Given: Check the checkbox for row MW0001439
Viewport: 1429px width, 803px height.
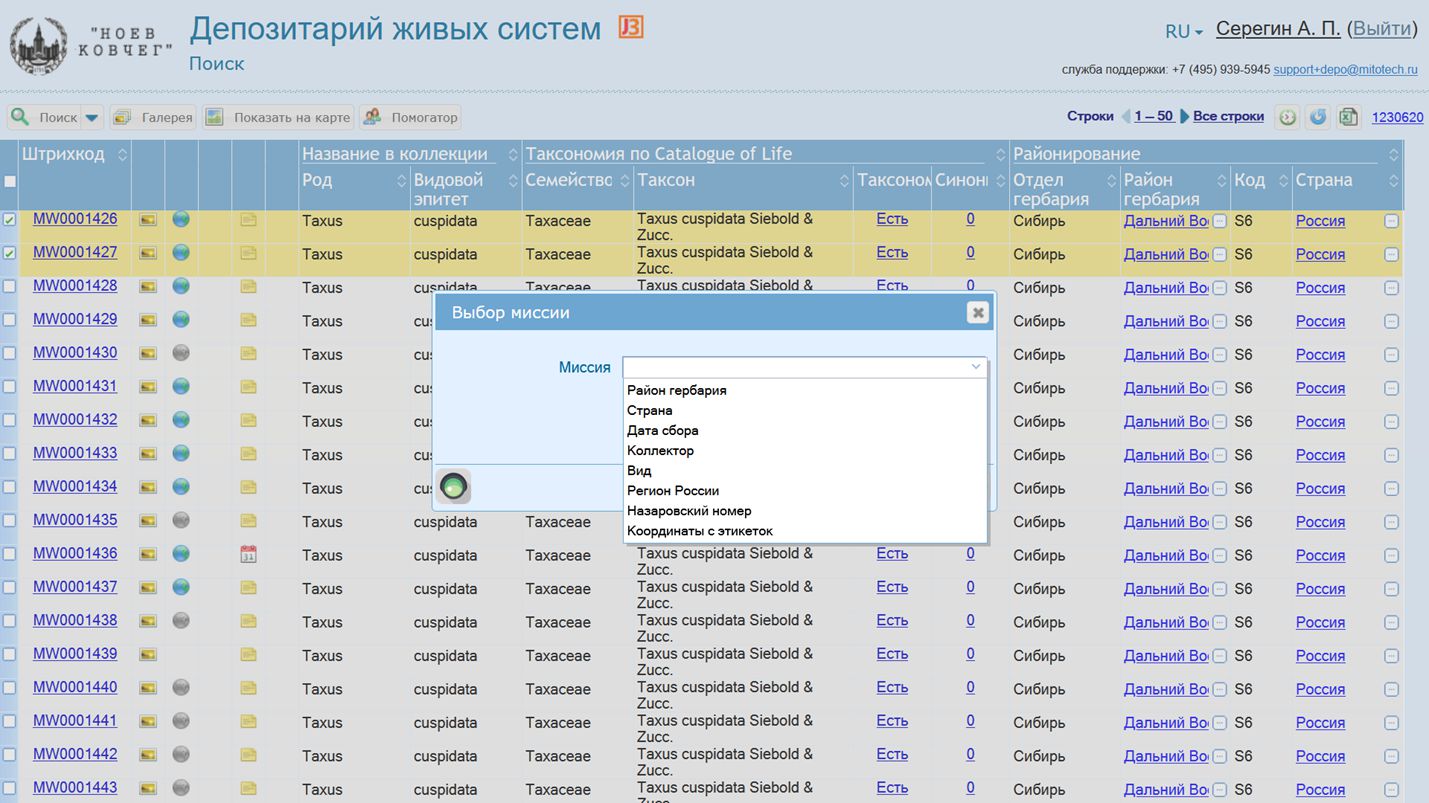Looking at the screenshot, I should pos(10,654).
